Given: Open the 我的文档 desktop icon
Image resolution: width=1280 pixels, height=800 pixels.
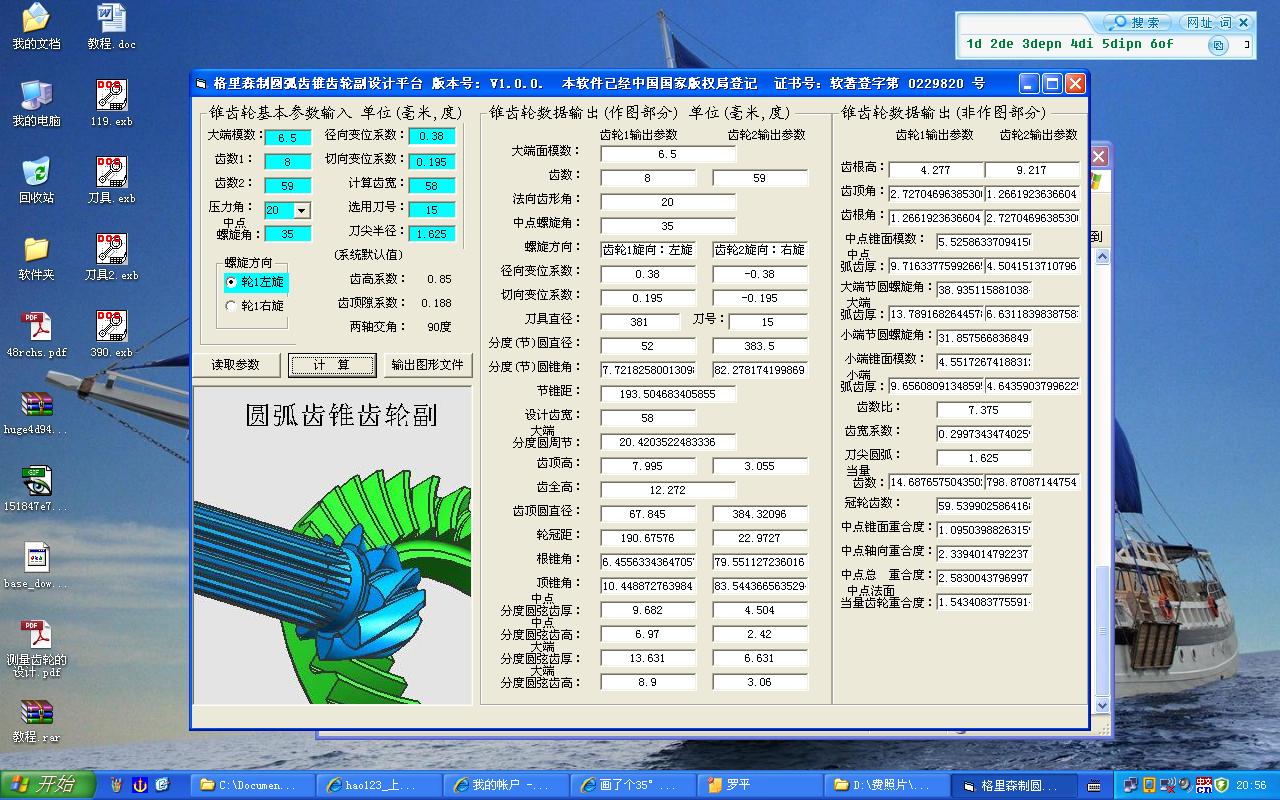Looking at the screenshot, I should point(36,26).
